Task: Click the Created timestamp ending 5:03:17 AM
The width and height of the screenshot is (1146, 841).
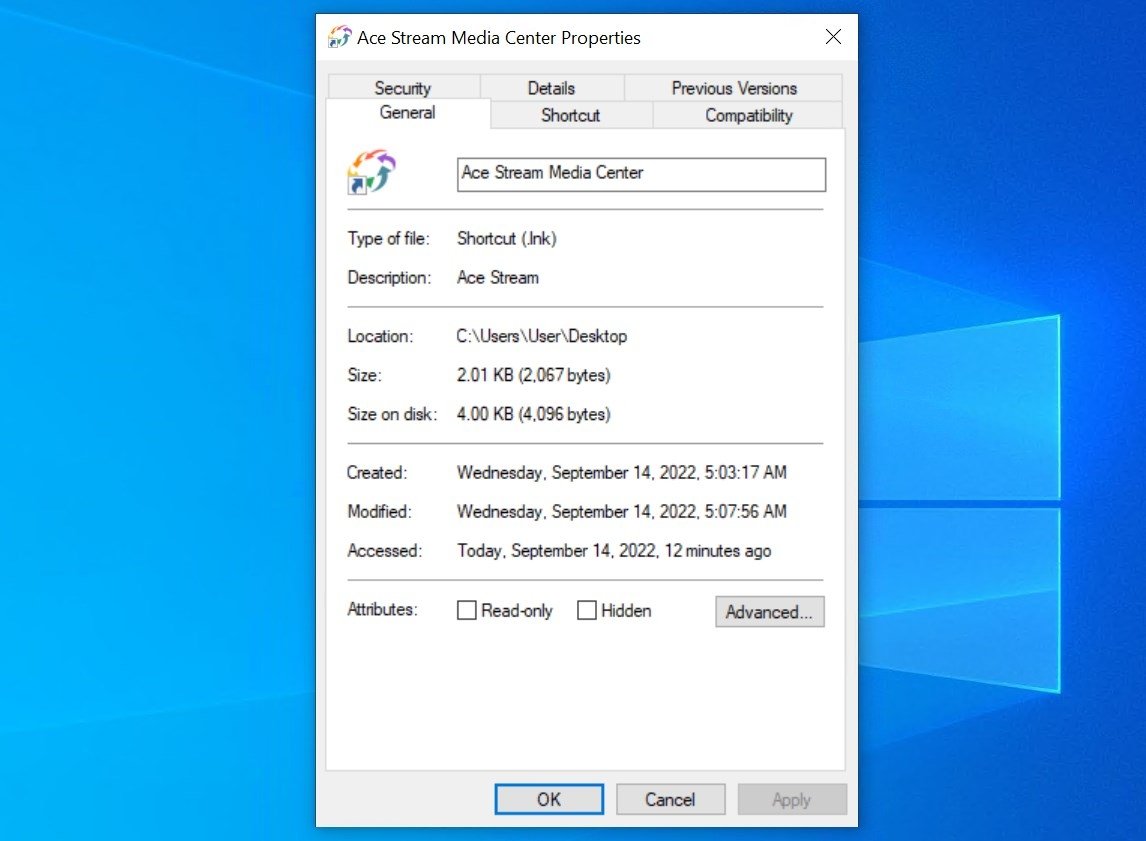Action: [622, 473]
